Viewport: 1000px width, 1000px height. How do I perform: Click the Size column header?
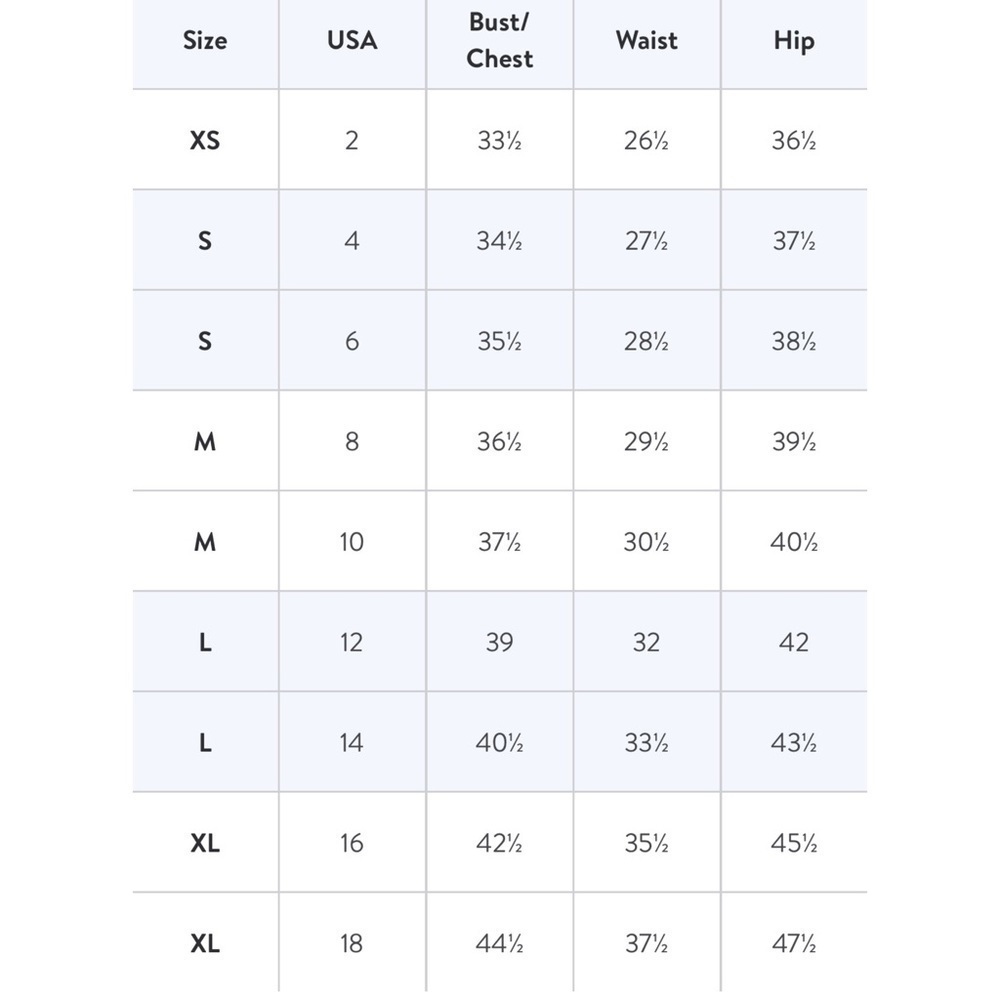(205, 41)
